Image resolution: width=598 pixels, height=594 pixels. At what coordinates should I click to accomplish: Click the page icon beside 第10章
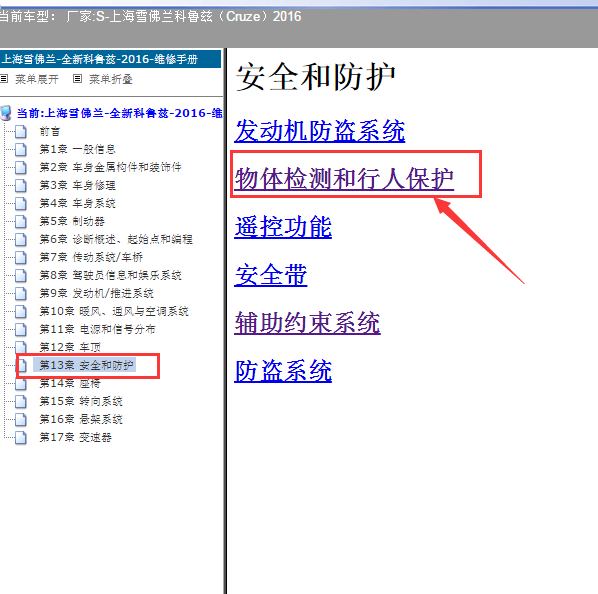pyautogui.click(x=21, y=311)
